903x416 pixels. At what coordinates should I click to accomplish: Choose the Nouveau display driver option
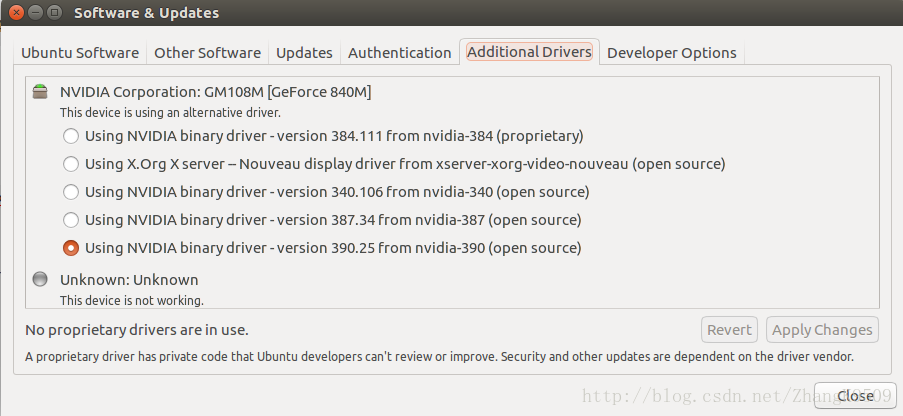click(x=71, y=164)
